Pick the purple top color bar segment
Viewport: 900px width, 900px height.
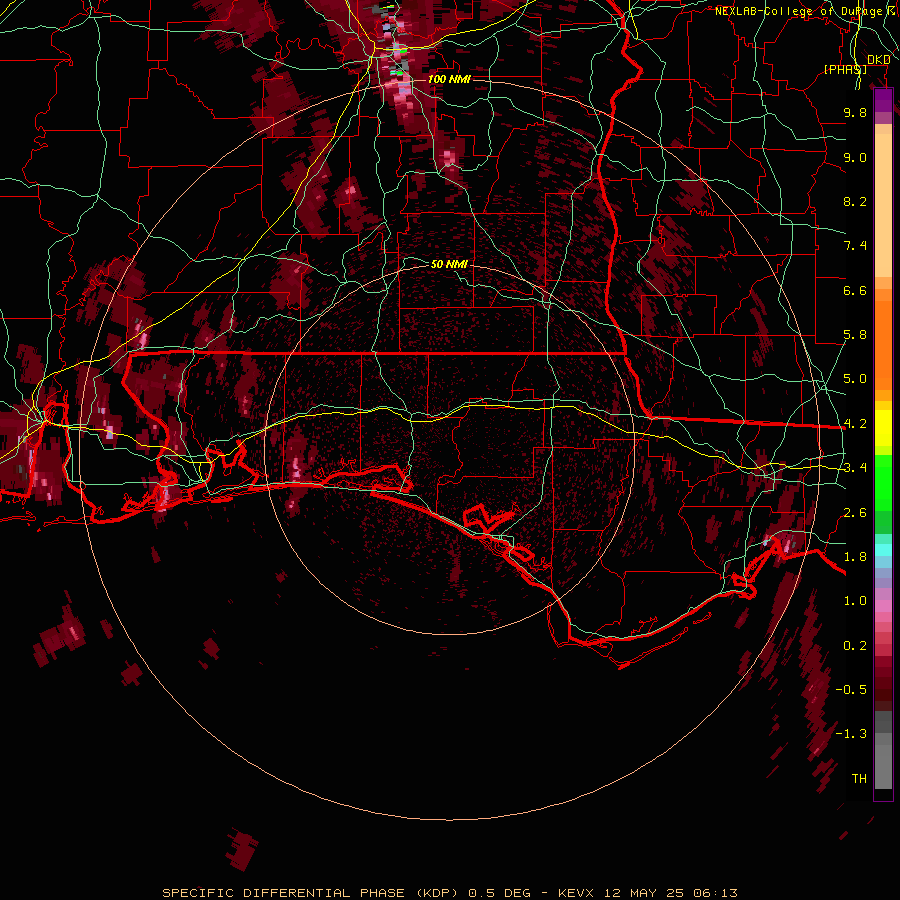883,100
